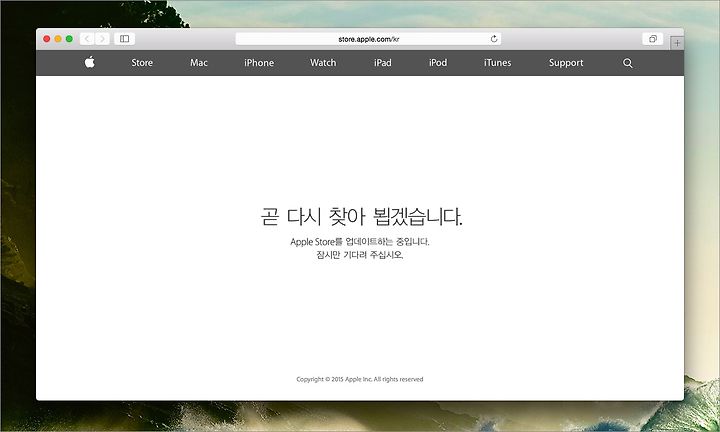720x432 pixels.
Task: Click the store.apple.com/kr address field
Action: [368, 39]
